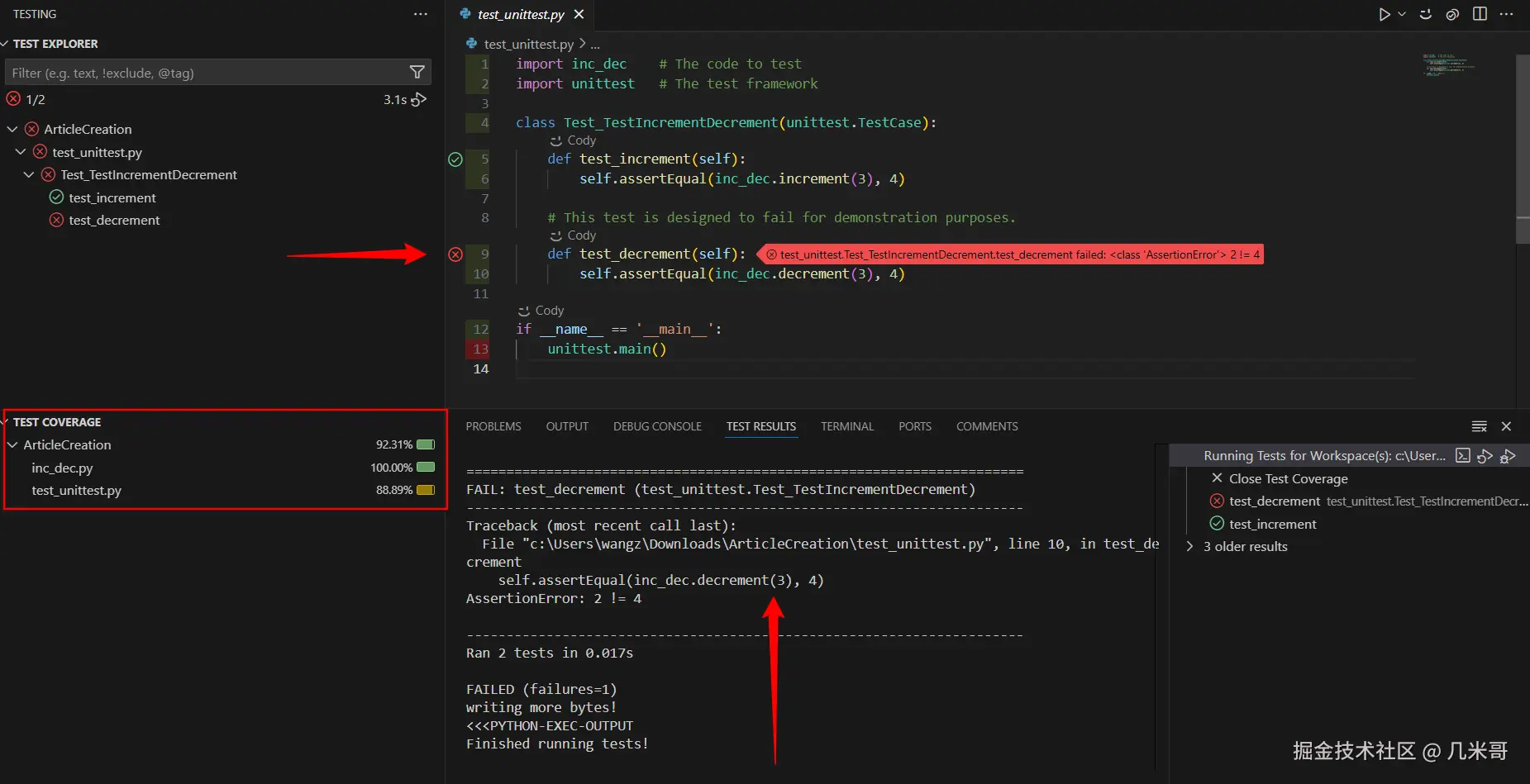1530x784 pixels.
Task: Select the TEST RESULTS tab
Action: tap(761, 426)
